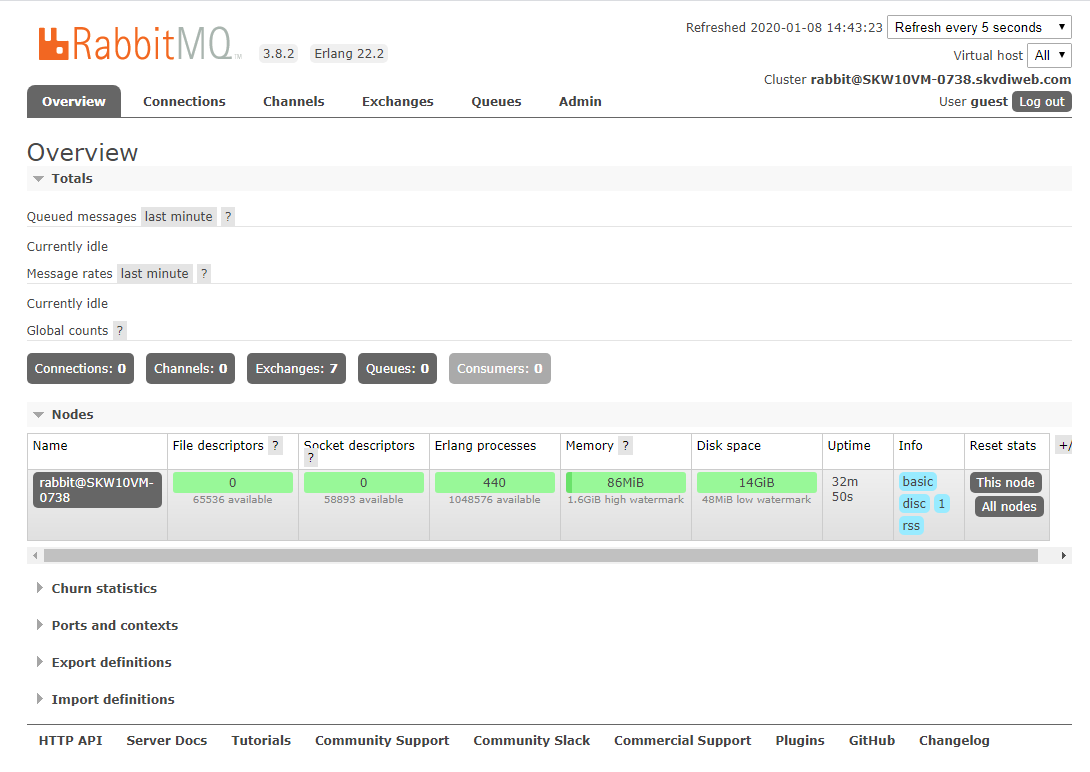
Task: Click the rss info tag
Action: point(911,525)
